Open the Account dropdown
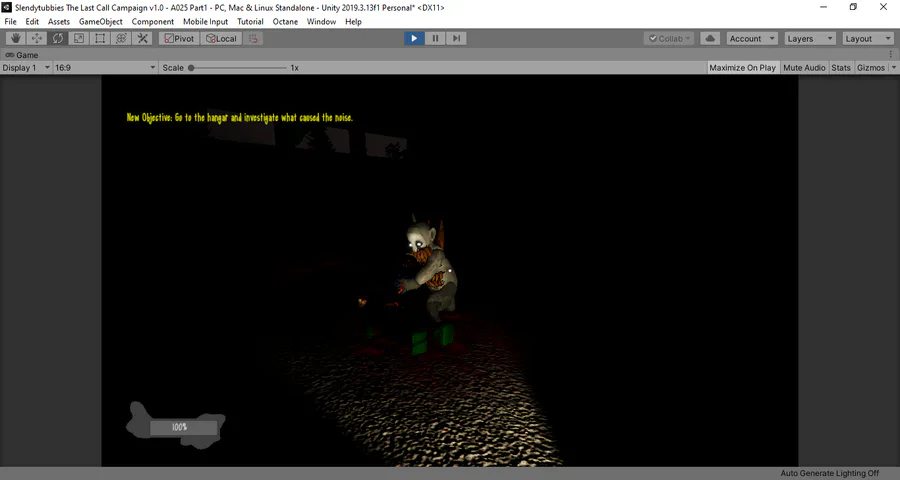Image resolution: width=900 pixels, height=480 pixels. (752, 38)
